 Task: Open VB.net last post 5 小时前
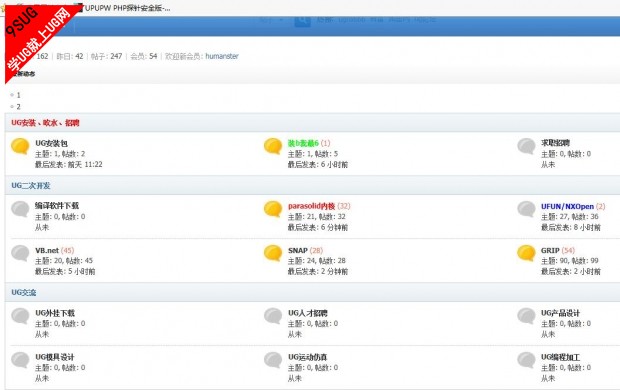(81, 271)
